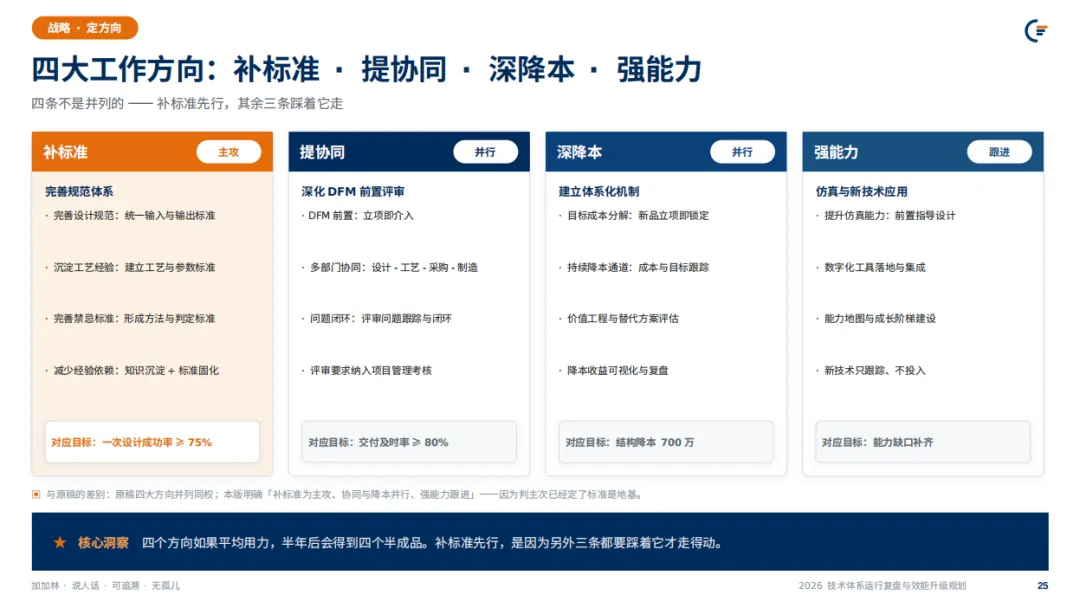The image size is (1080, 608).
Task: Click bullet 能力地图与成长阶梯建设
Action: tap(876, 319)
